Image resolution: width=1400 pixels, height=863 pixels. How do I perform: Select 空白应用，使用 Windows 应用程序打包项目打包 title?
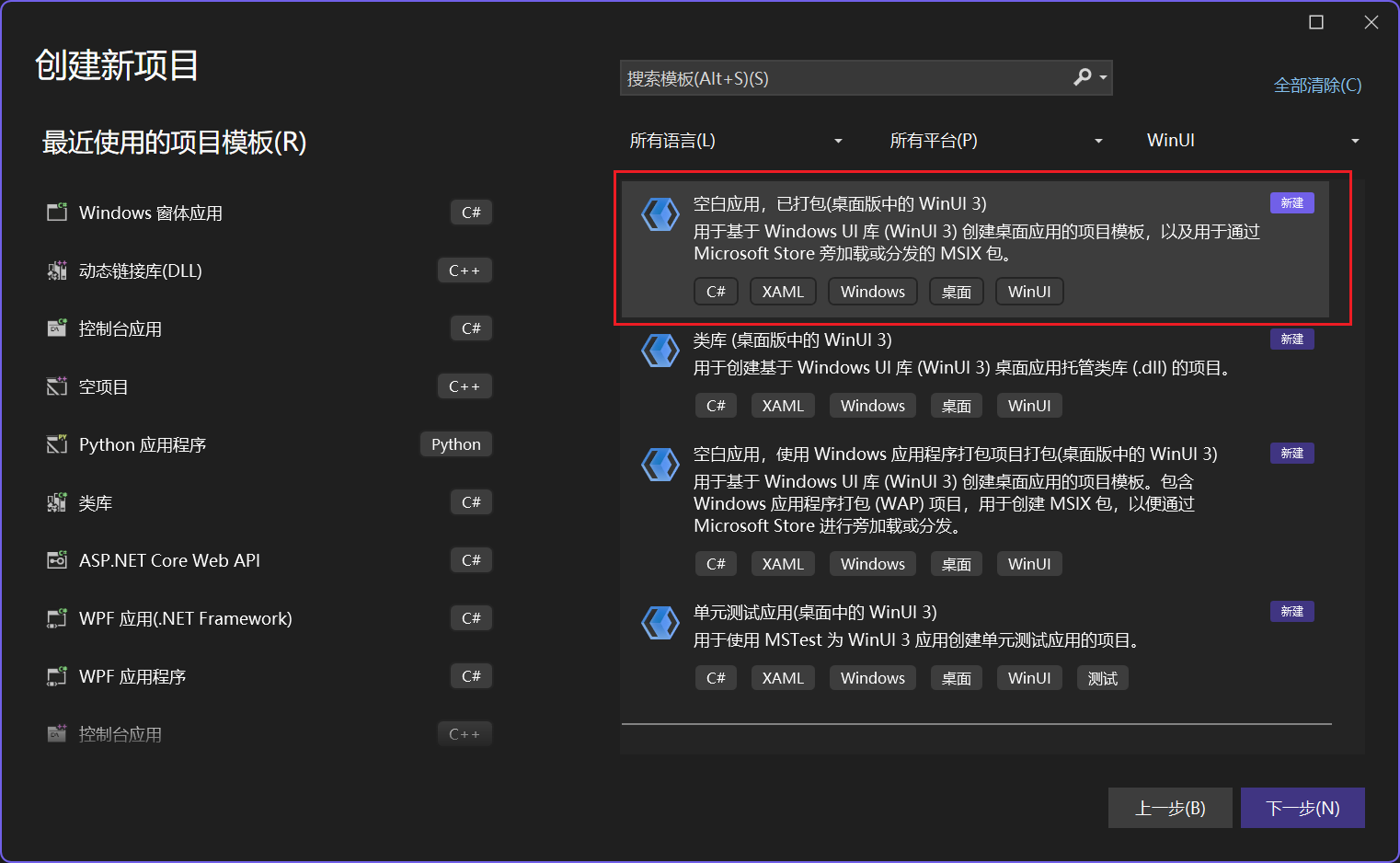tap(956, 454)
